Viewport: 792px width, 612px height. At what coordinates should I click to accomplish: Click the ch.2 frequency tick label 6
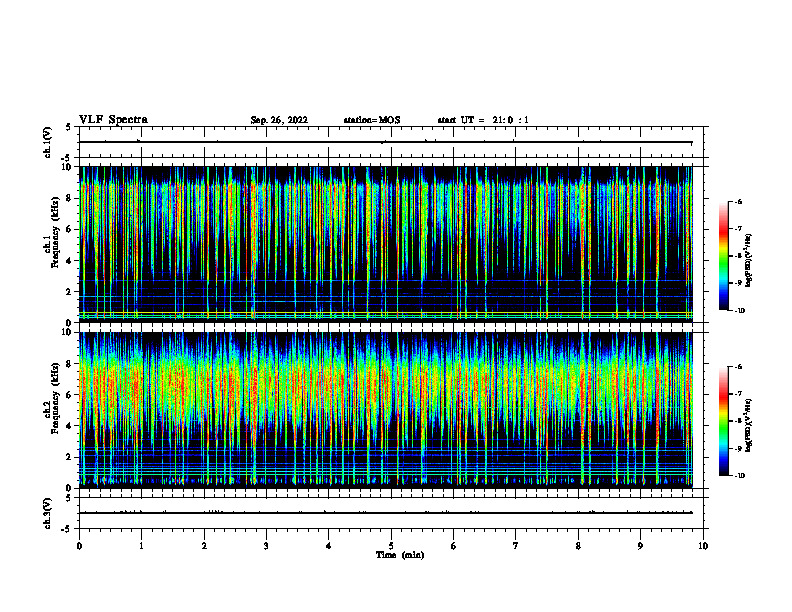click(x=69, y=395)
